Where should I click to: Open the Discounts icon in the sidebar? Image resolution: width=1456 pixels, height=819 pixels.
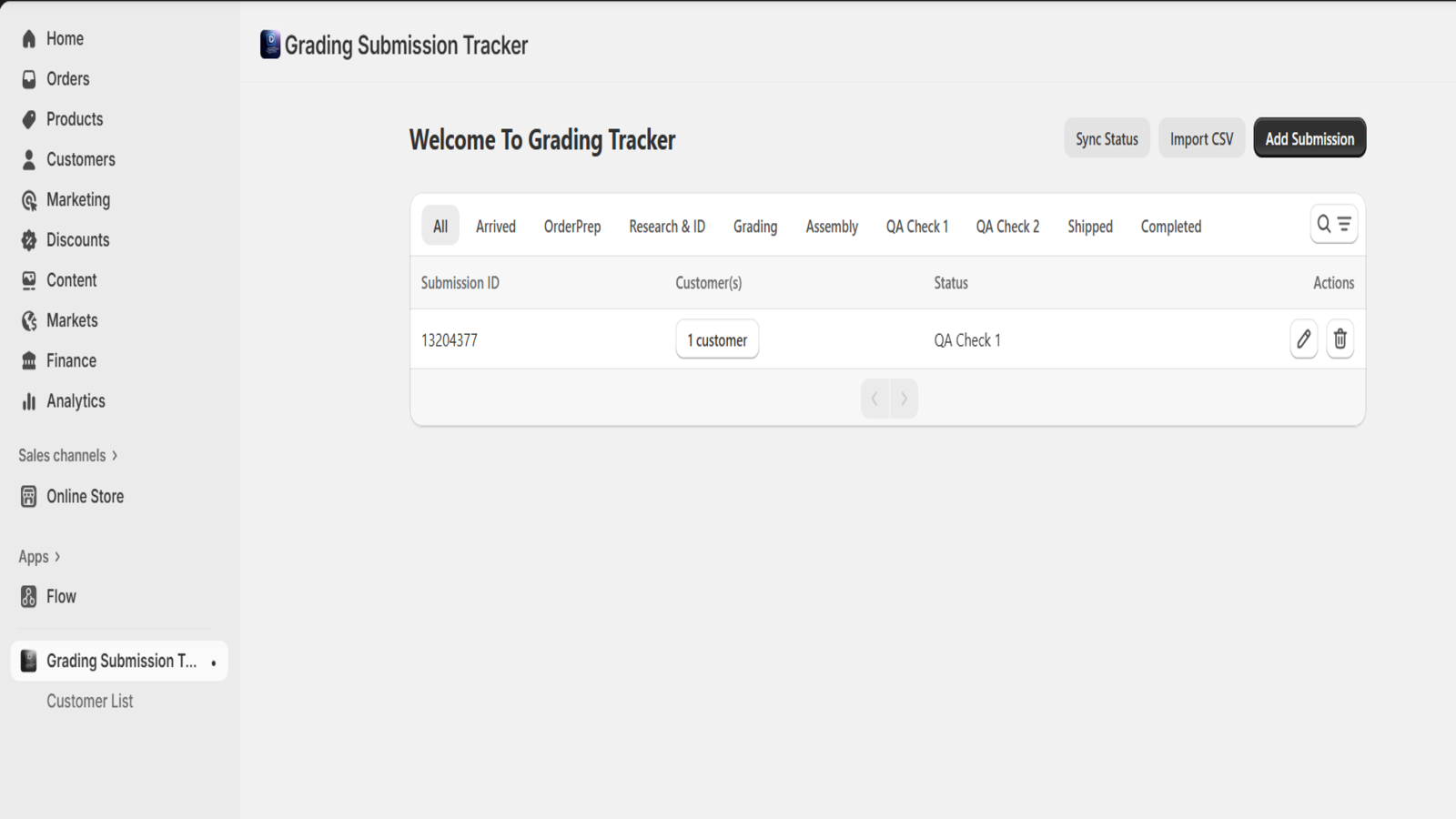27,239
